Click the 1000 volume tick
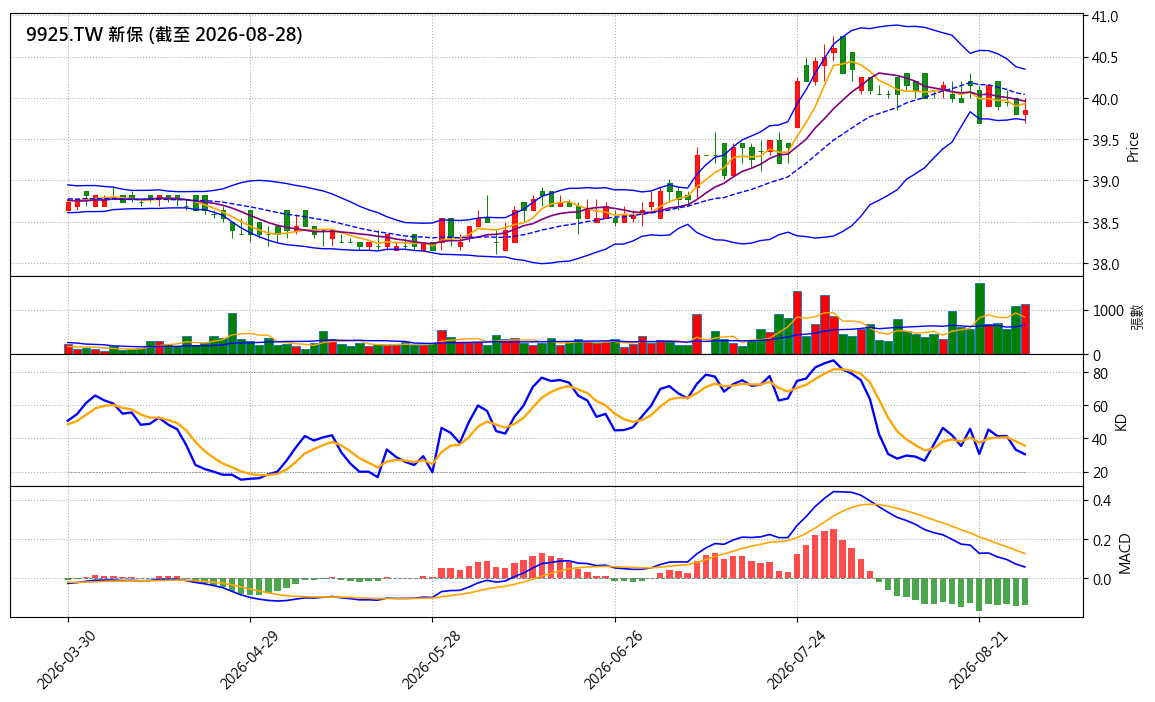Viewport: 1155px width, 702px height. [x=1108, y=311]
